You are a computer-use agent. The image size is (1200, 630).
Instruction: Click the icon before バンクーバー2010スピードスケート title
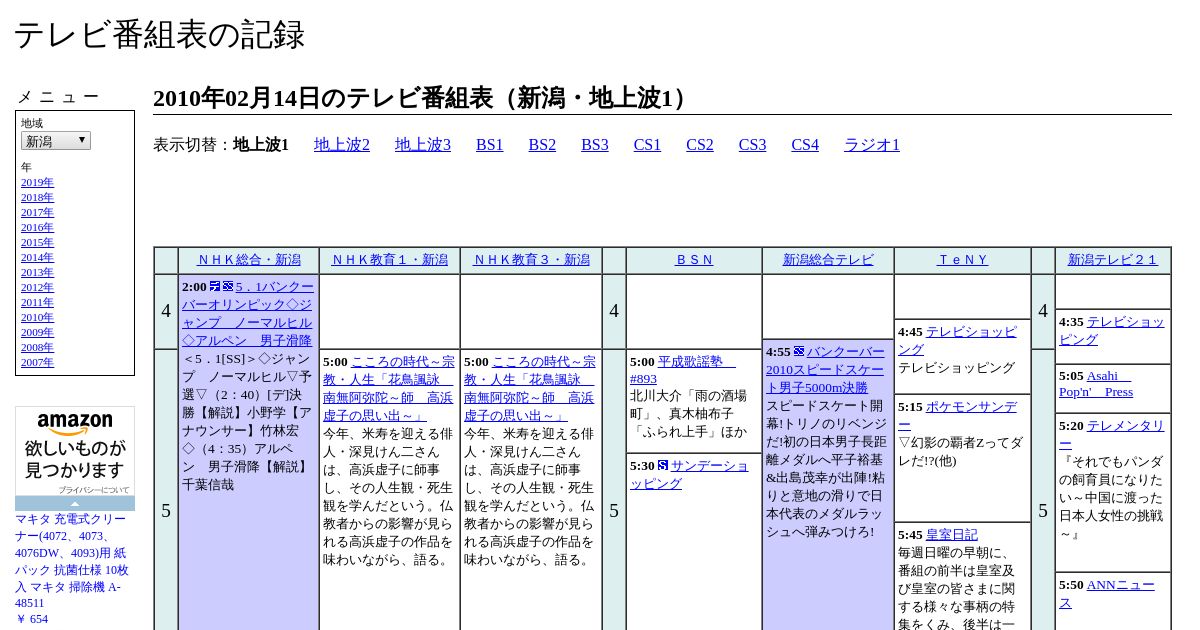pos(799,351)
